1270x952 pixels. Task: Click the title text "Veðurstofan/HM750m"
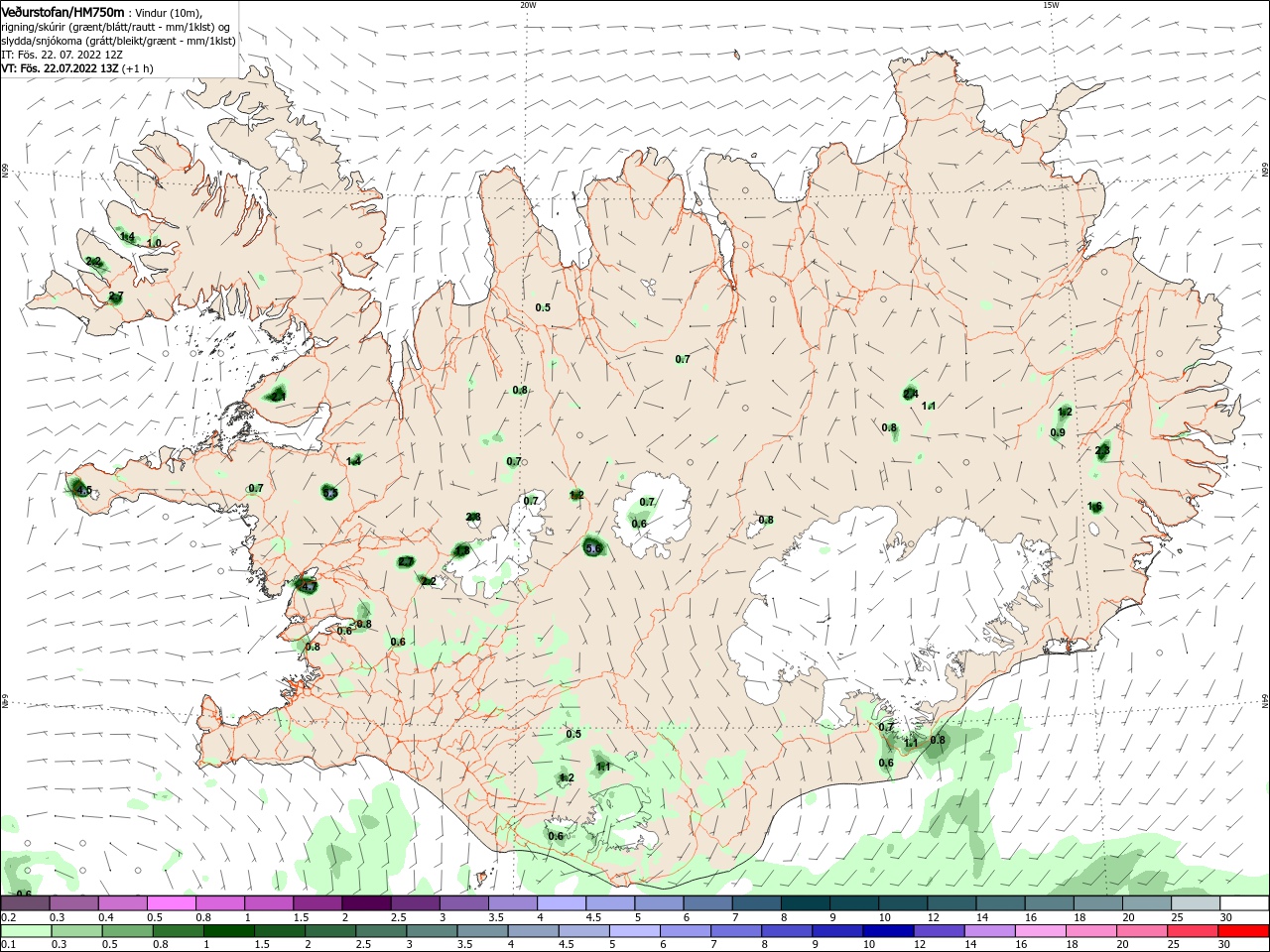(63, 12)
